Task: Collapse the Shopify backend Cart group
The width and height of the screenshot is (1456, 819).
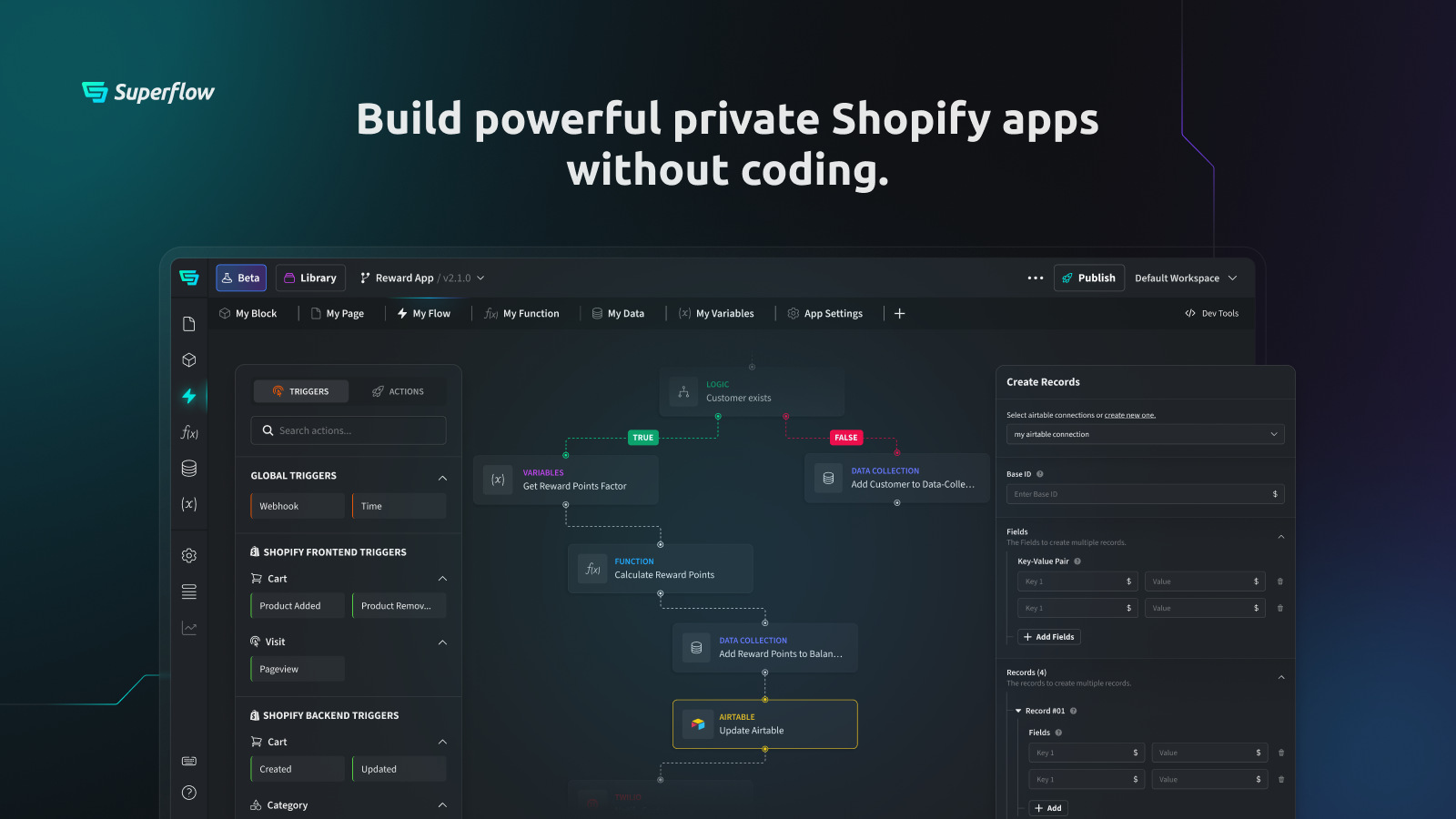Action: [x=442, y=743]
